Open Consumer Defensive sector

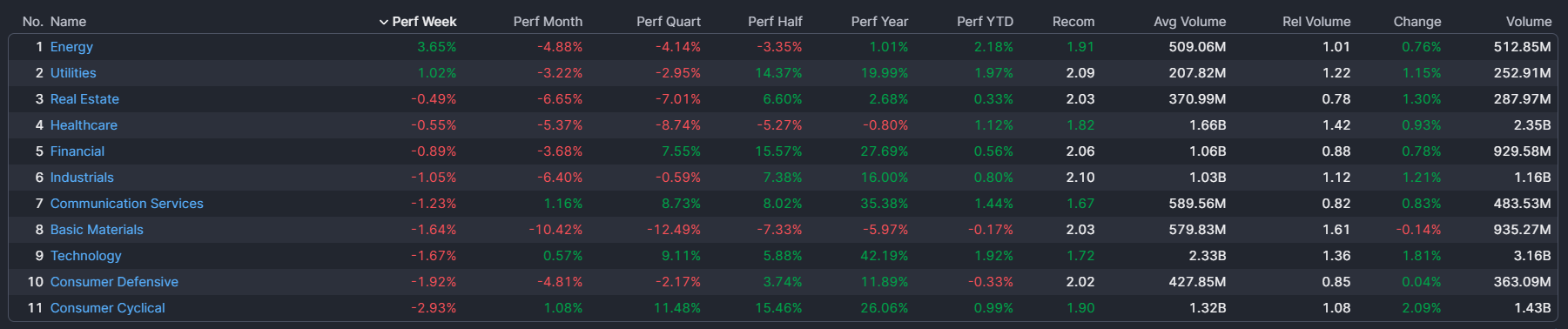tap(114, 282)
